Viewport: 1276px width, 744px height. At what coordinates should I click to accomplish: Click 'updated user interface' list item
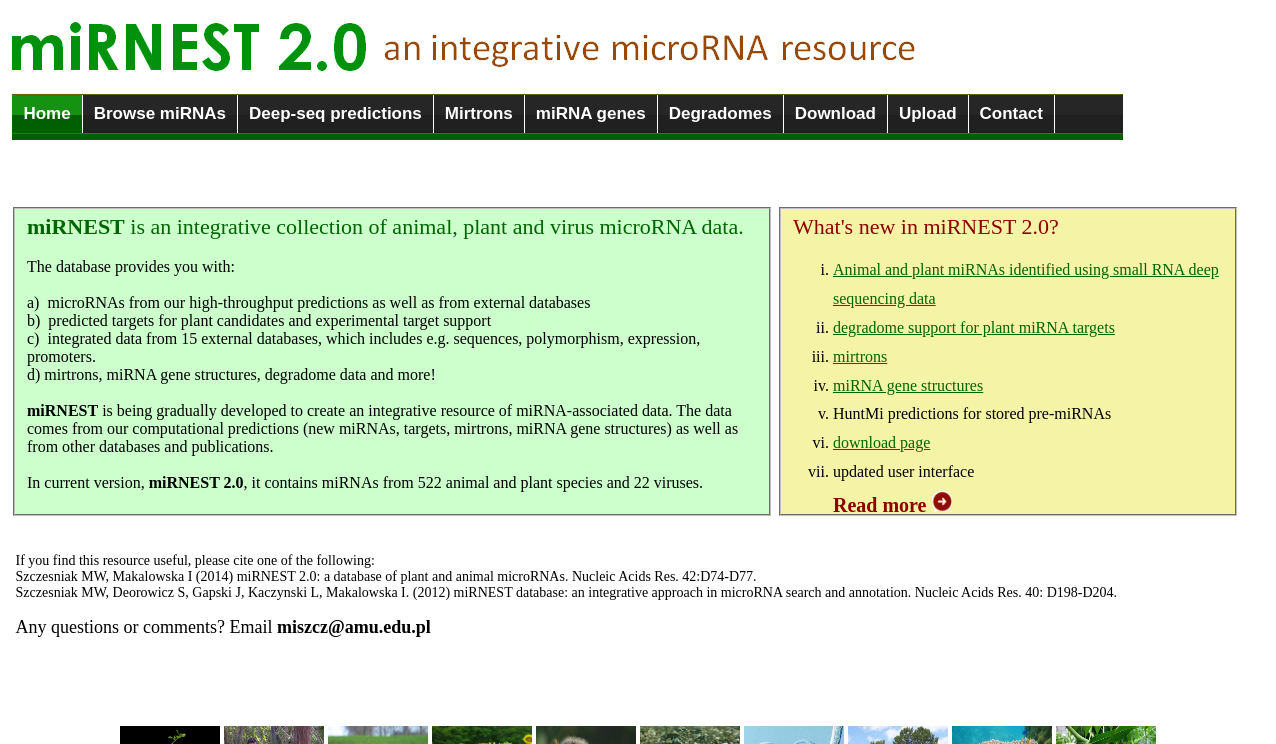click(x=903, y=472)
